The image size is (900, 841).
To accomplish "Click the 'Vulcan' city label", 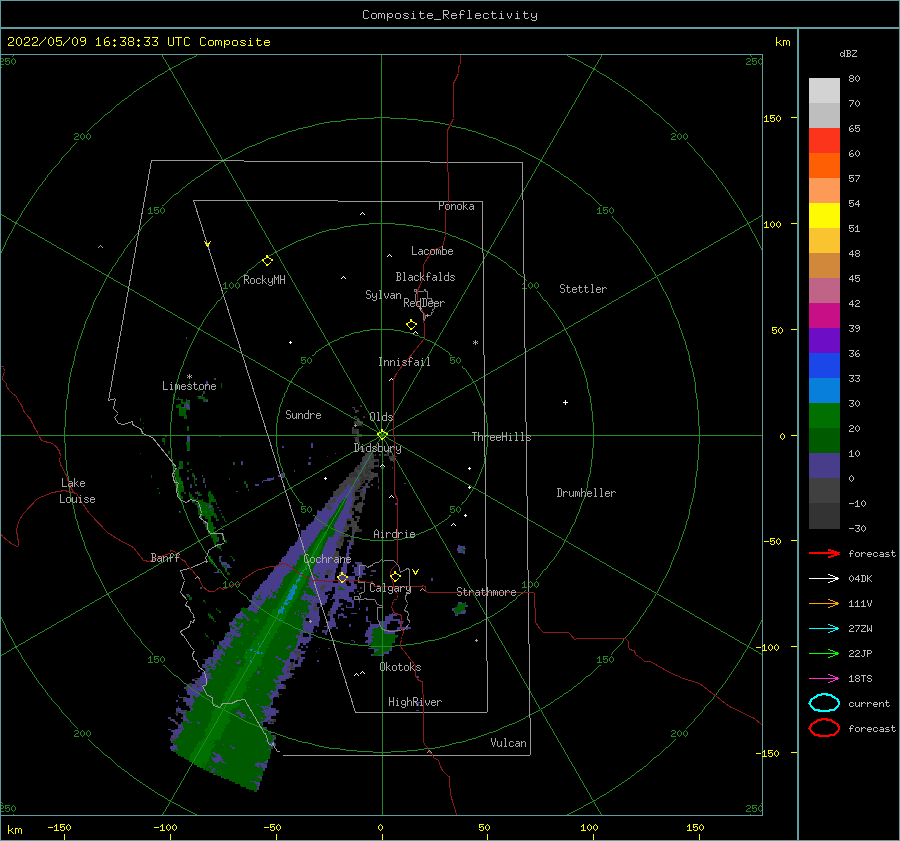I will point(508,743).
